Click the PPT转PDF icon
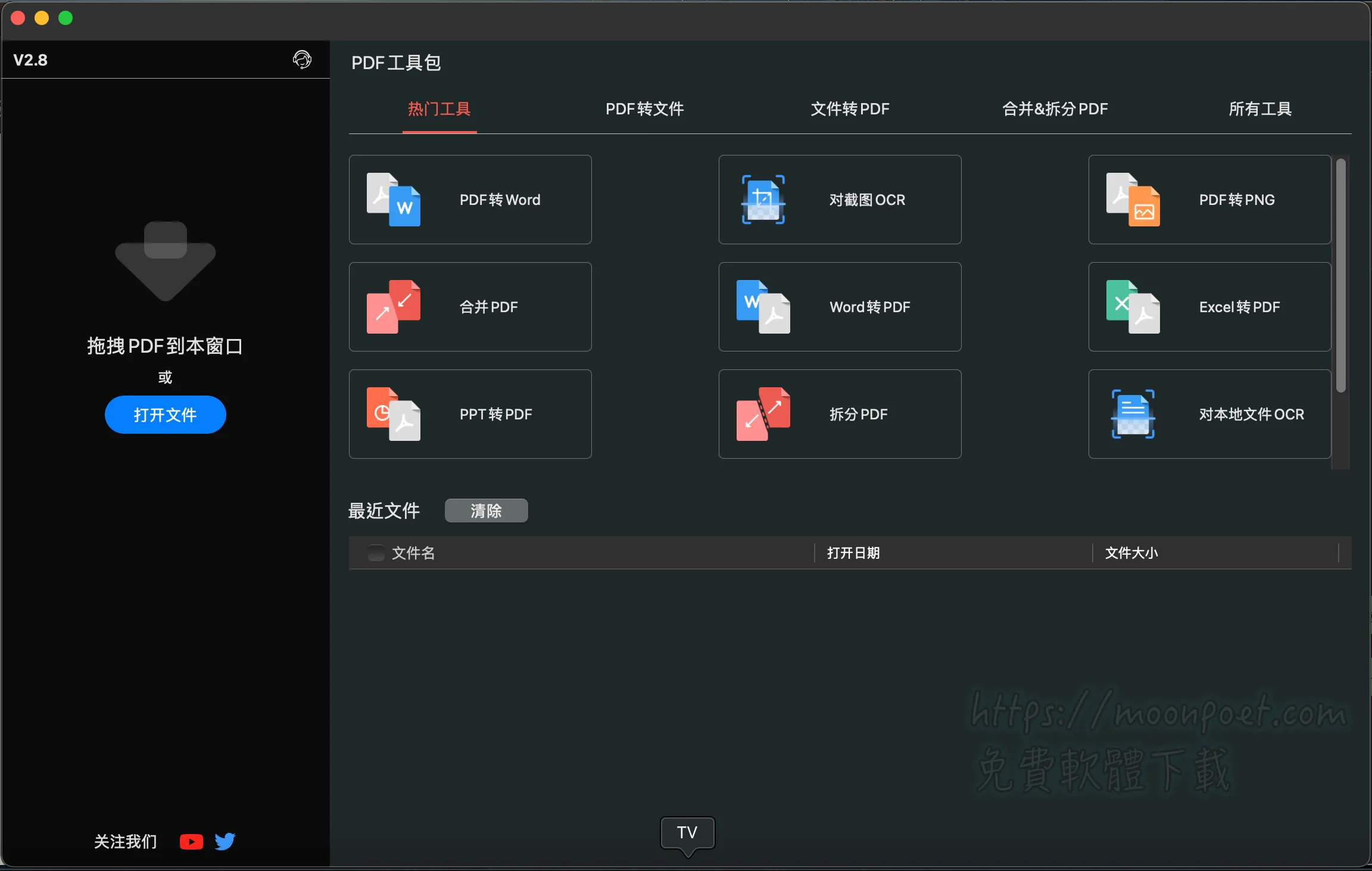Image resolution: width=1372 pixels, height=871 pixels. 394,414
